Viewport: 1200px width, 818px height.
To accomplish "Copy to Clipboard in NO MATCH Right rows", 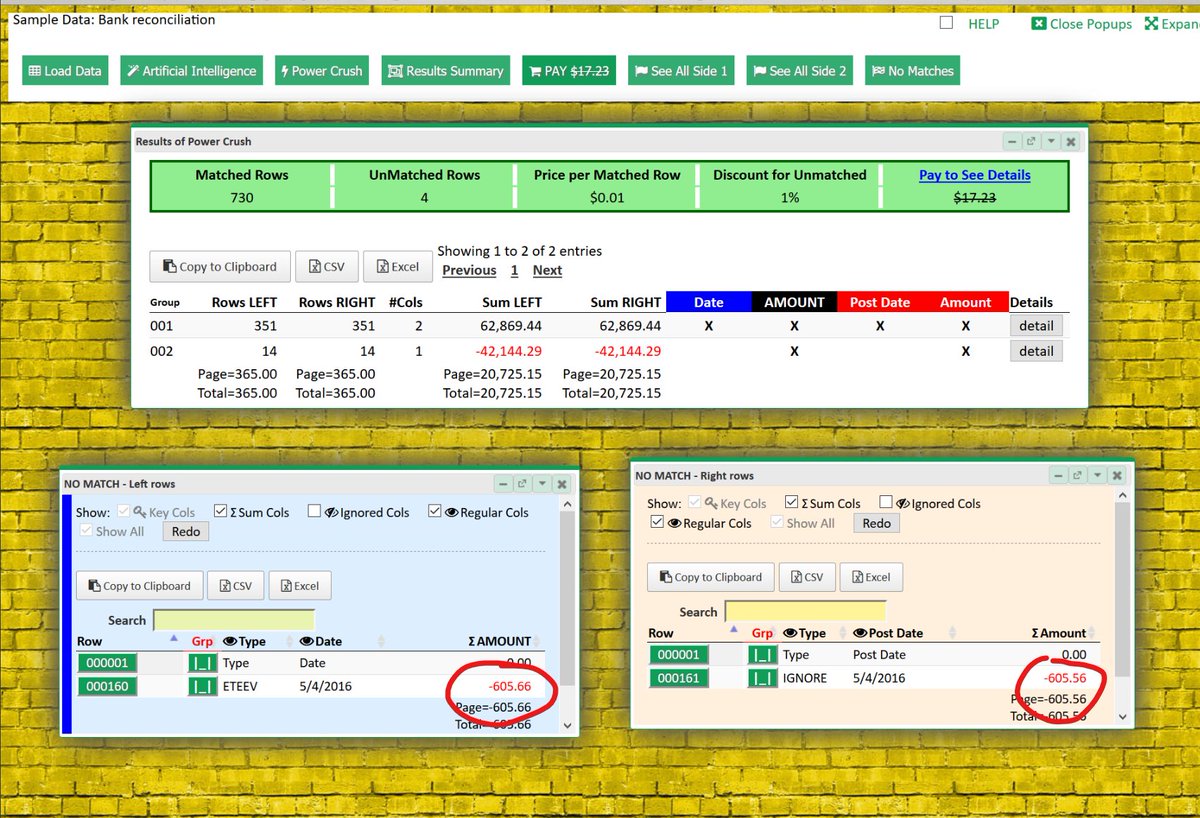I will [x=710, y=577].
